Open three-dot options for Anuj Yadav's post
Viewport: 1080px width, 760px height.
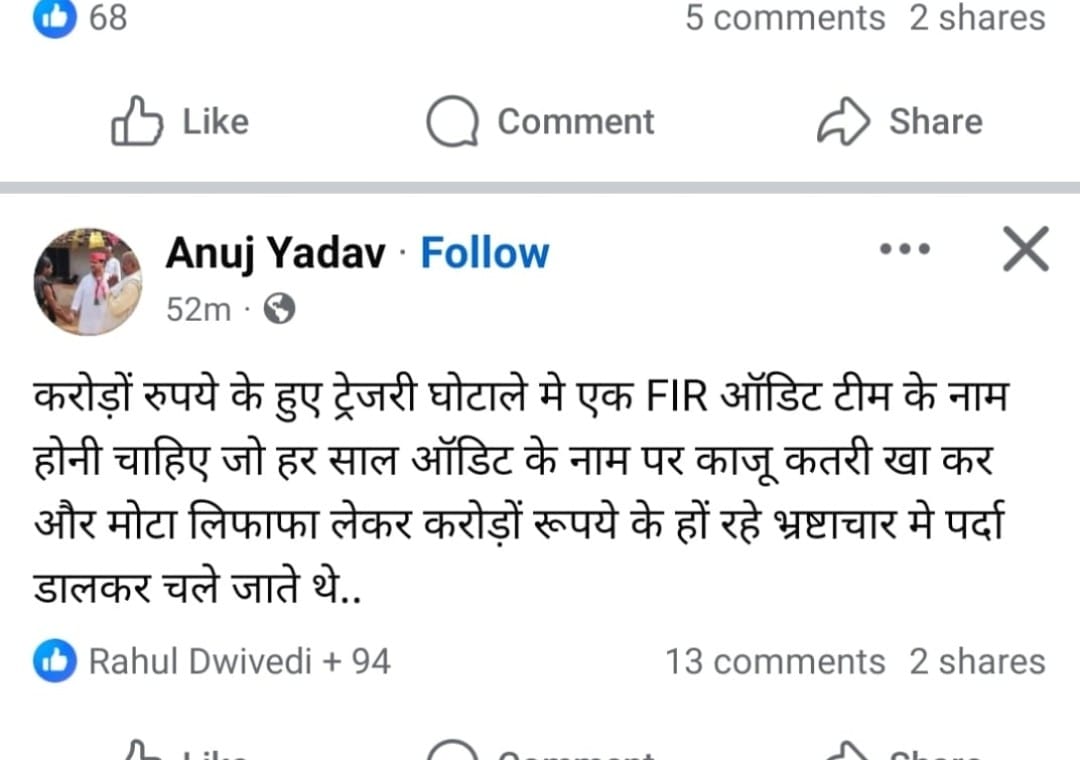904,249
